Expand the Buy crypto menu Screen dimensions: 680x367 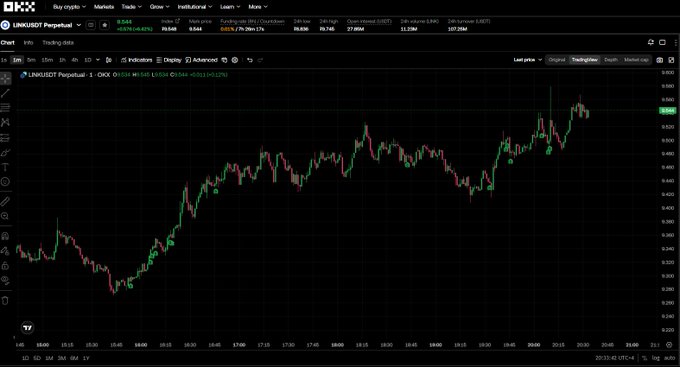[x=69, y=7]
